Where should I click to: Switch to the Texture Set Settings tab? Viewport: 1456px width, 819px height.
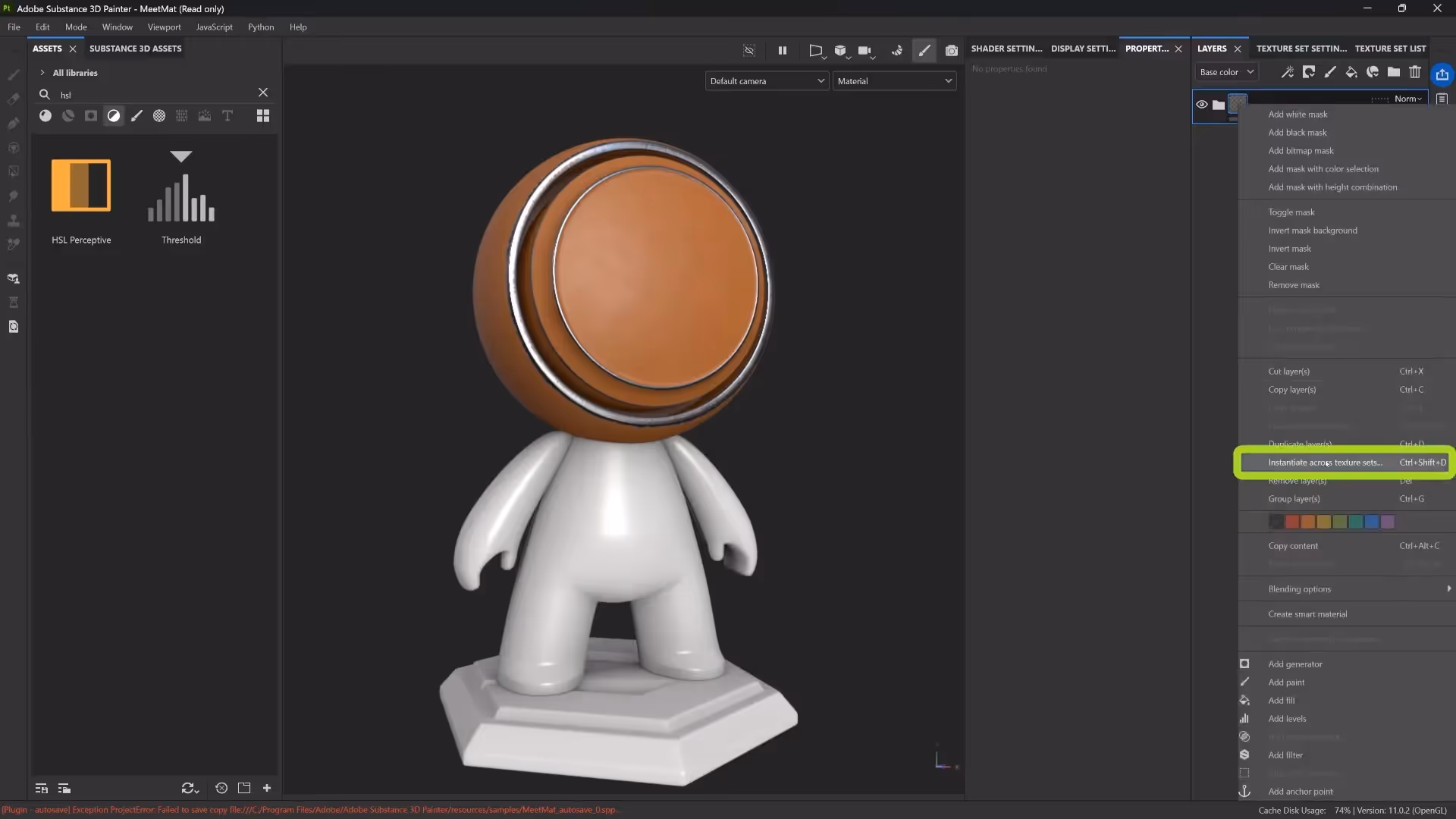coord(1301,49)
